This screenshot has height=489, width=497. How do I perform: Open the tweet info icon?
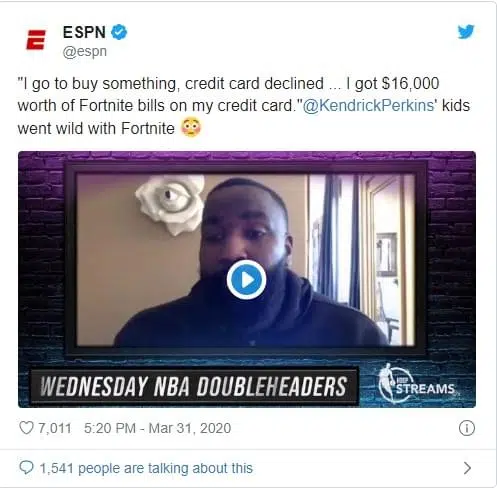(466, 428)
